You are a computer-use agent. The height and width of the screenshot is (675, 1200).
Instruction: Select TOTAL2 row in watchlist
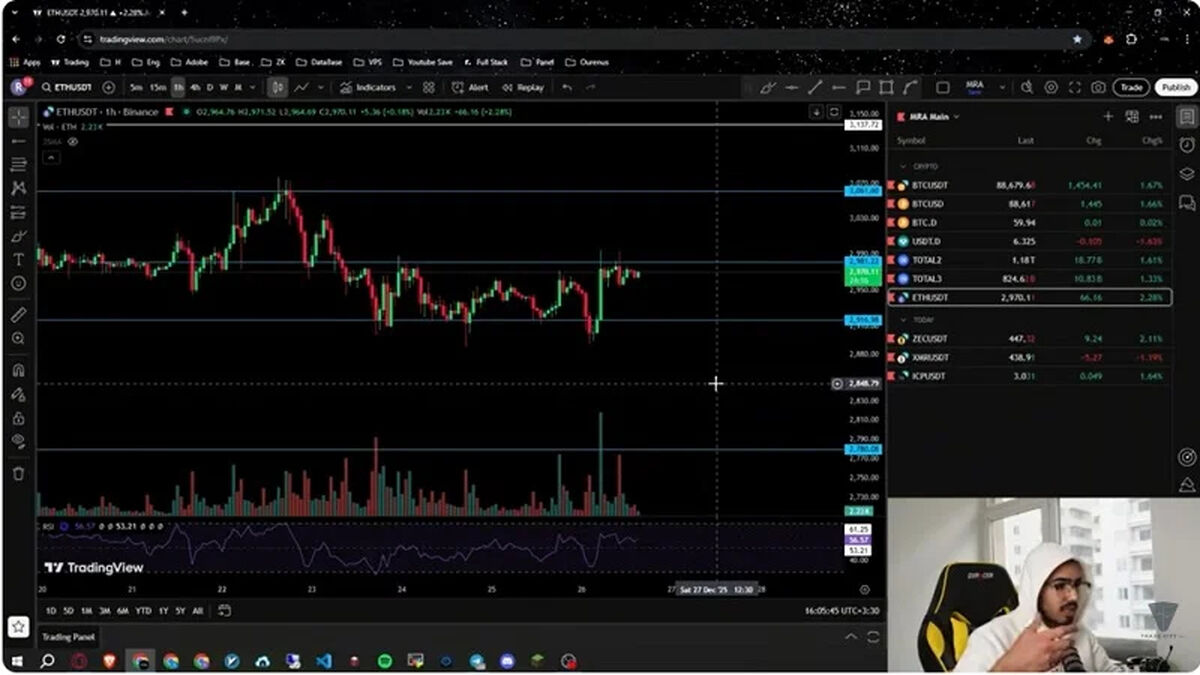click(x=1029, y=260)
